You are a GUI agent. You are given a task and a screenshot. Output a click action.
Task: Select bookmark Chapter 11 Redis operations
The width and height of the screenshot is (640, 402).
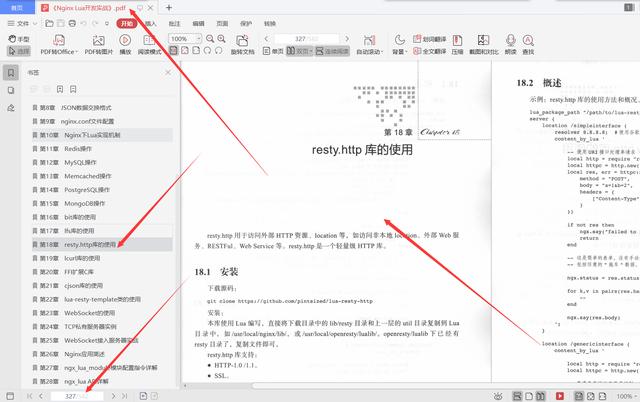(x=102, y=149)
